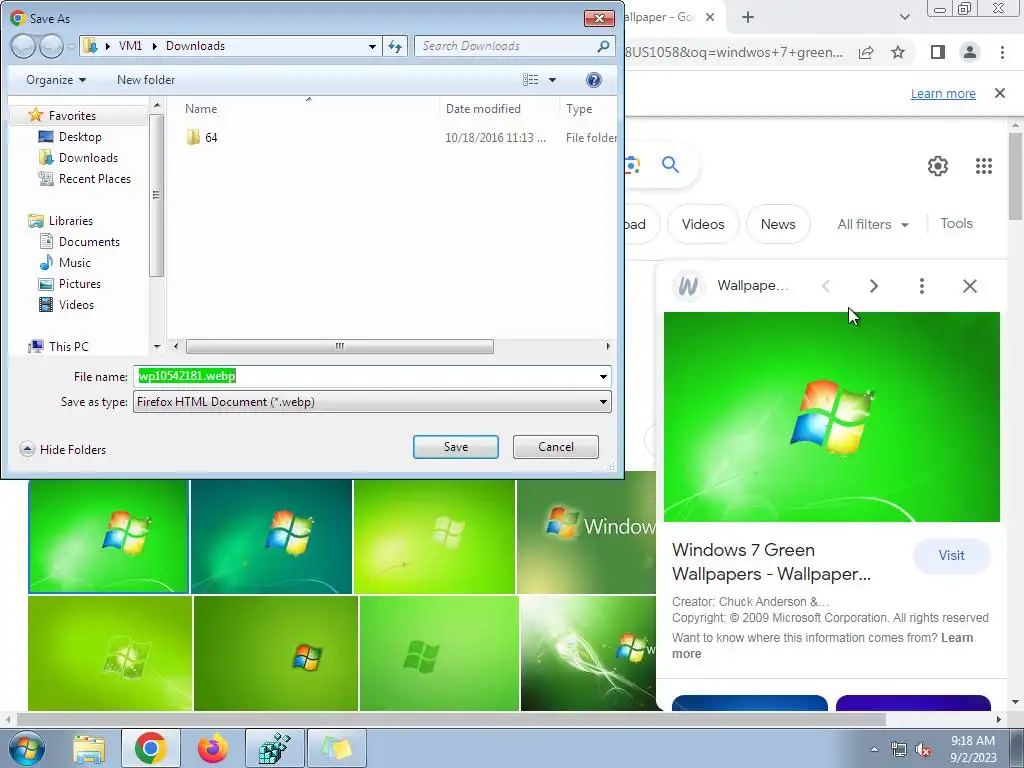Switch to the News search tab
This screenshot has height=768, width=1024.
(778, 224)
